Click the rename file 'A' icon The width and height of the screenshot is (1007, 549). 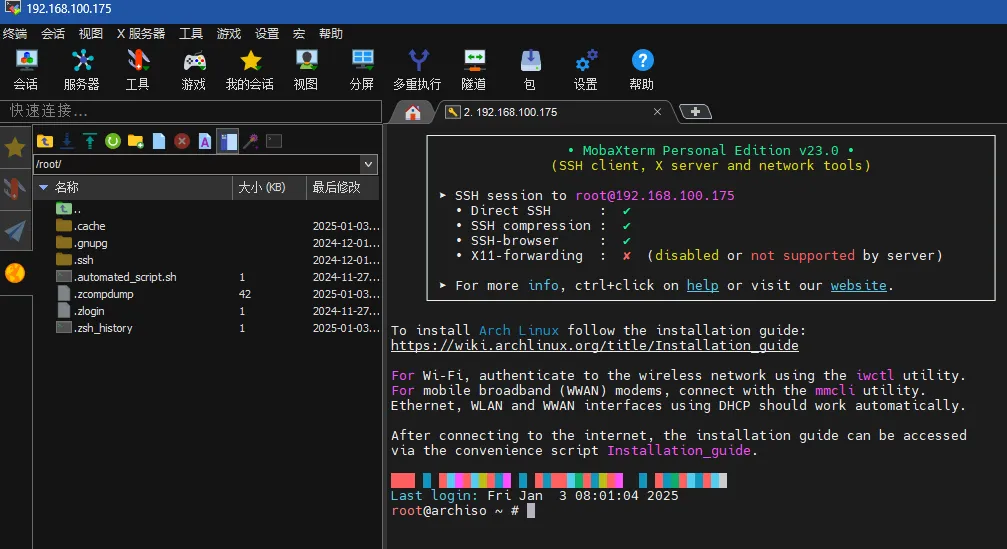pos(205,141)
